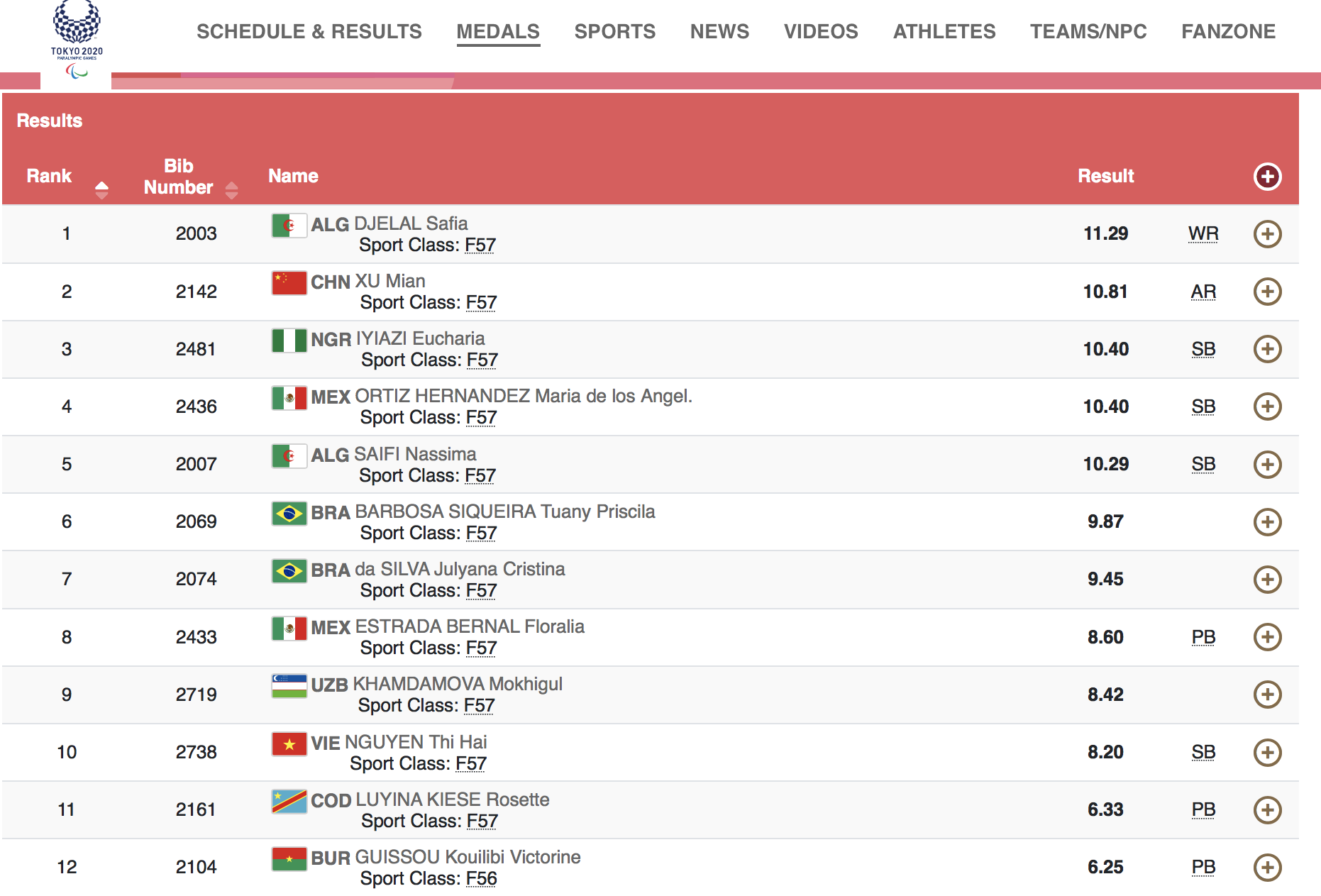Expand all rows with header plus icon

click(1267, 177)
